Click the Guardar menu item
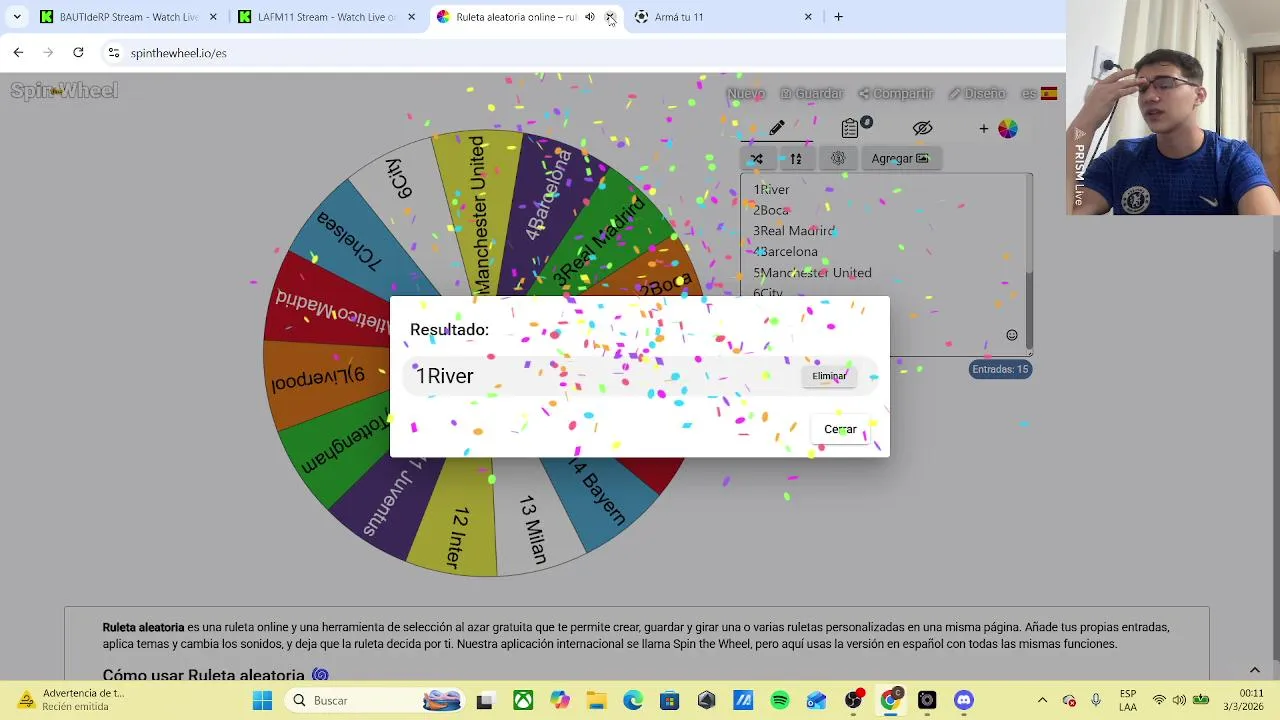 [x=812, y=93]
